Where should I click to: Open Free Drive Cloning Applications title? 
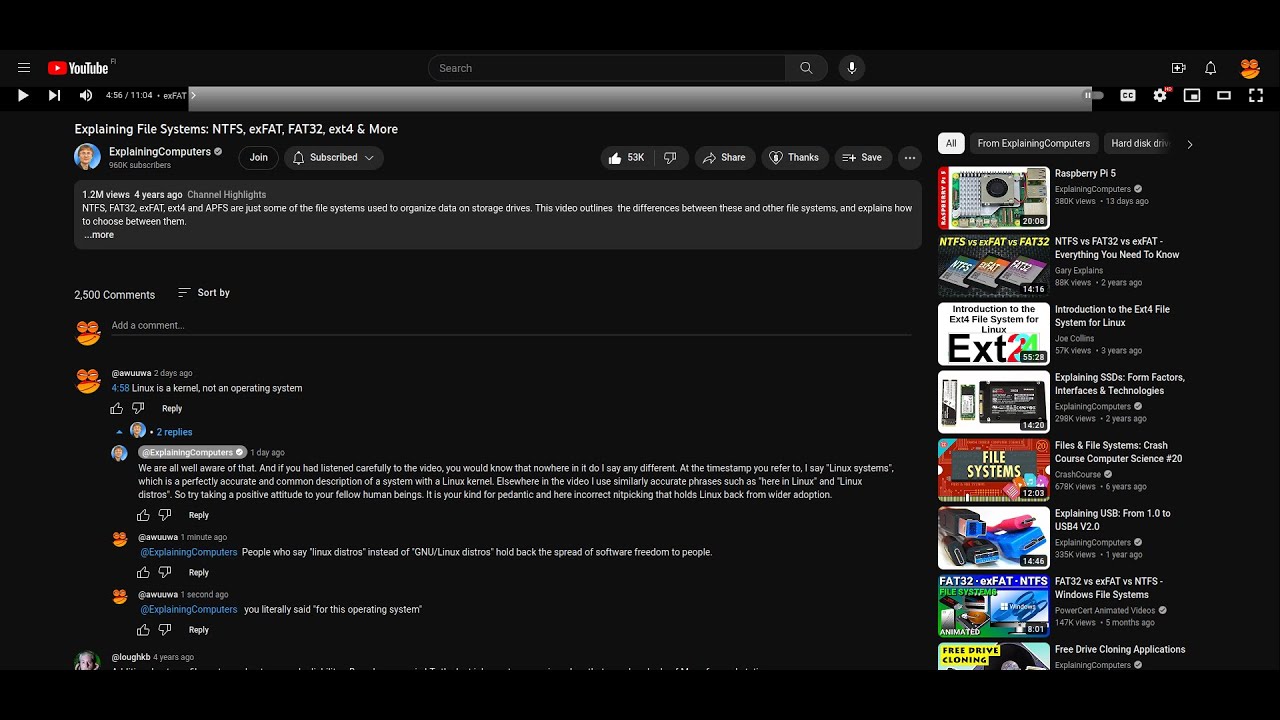1120,650
